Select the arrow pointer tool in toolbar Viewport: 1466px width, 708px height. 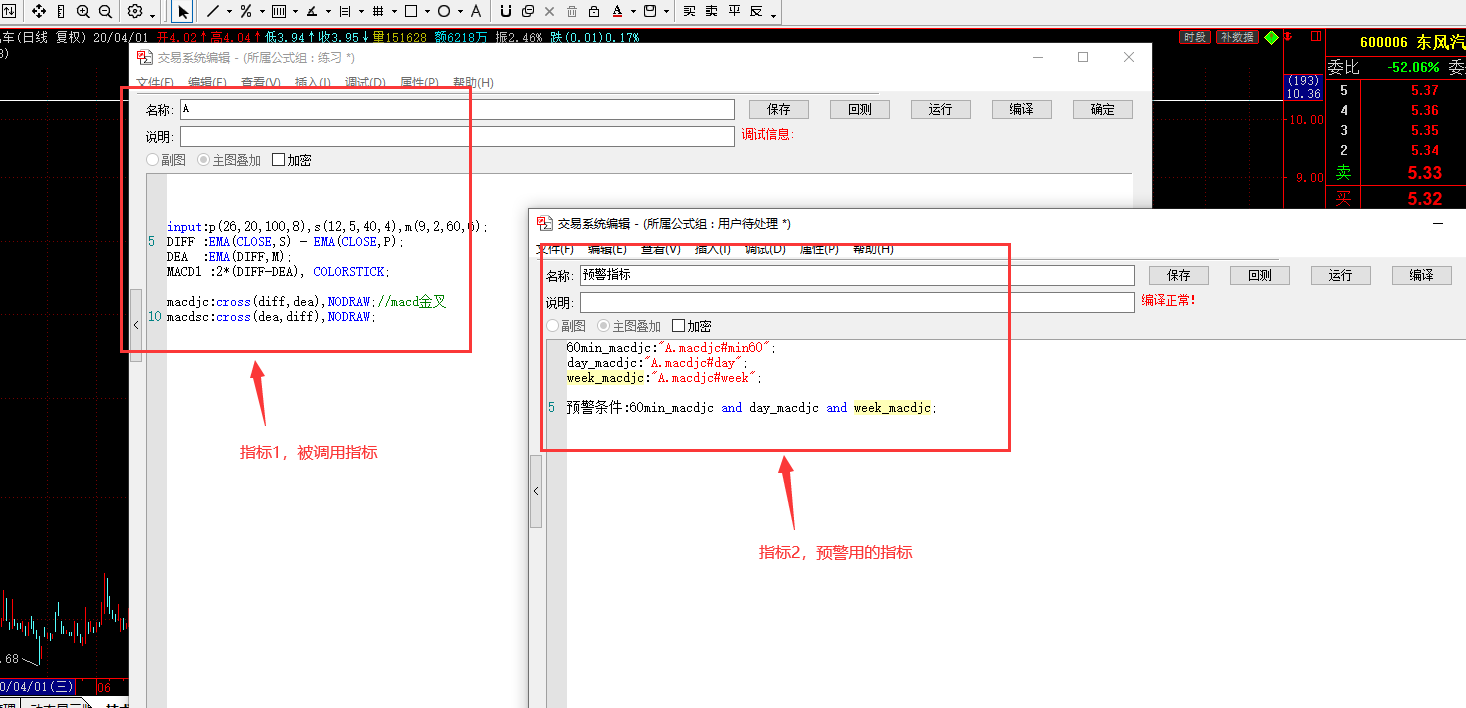click(183, 12)
